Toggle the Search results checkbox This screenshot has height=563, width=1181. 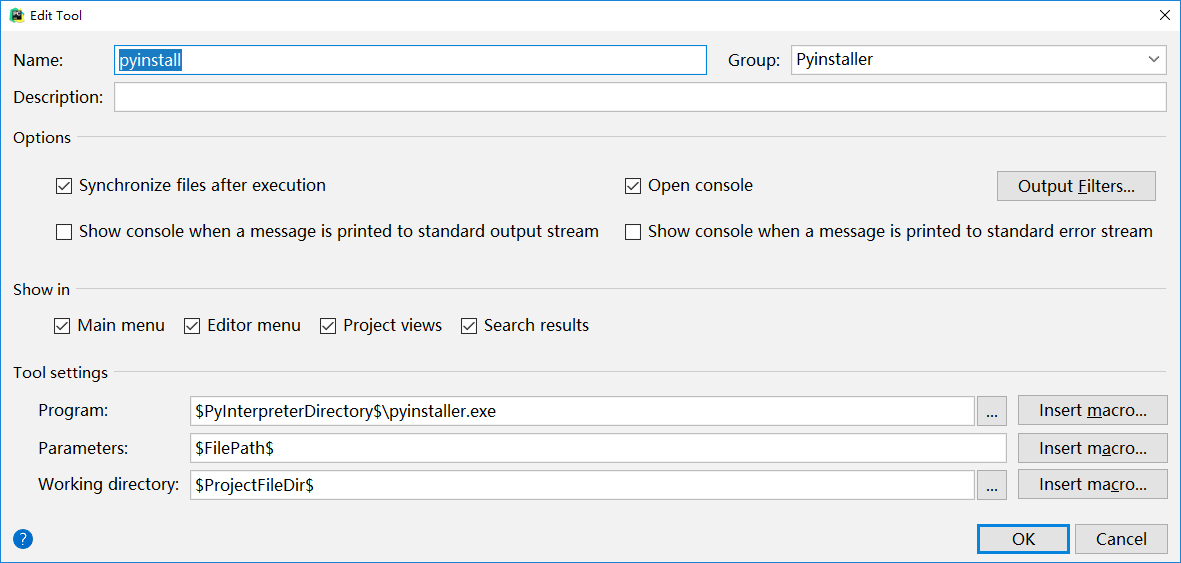[469, 326]
